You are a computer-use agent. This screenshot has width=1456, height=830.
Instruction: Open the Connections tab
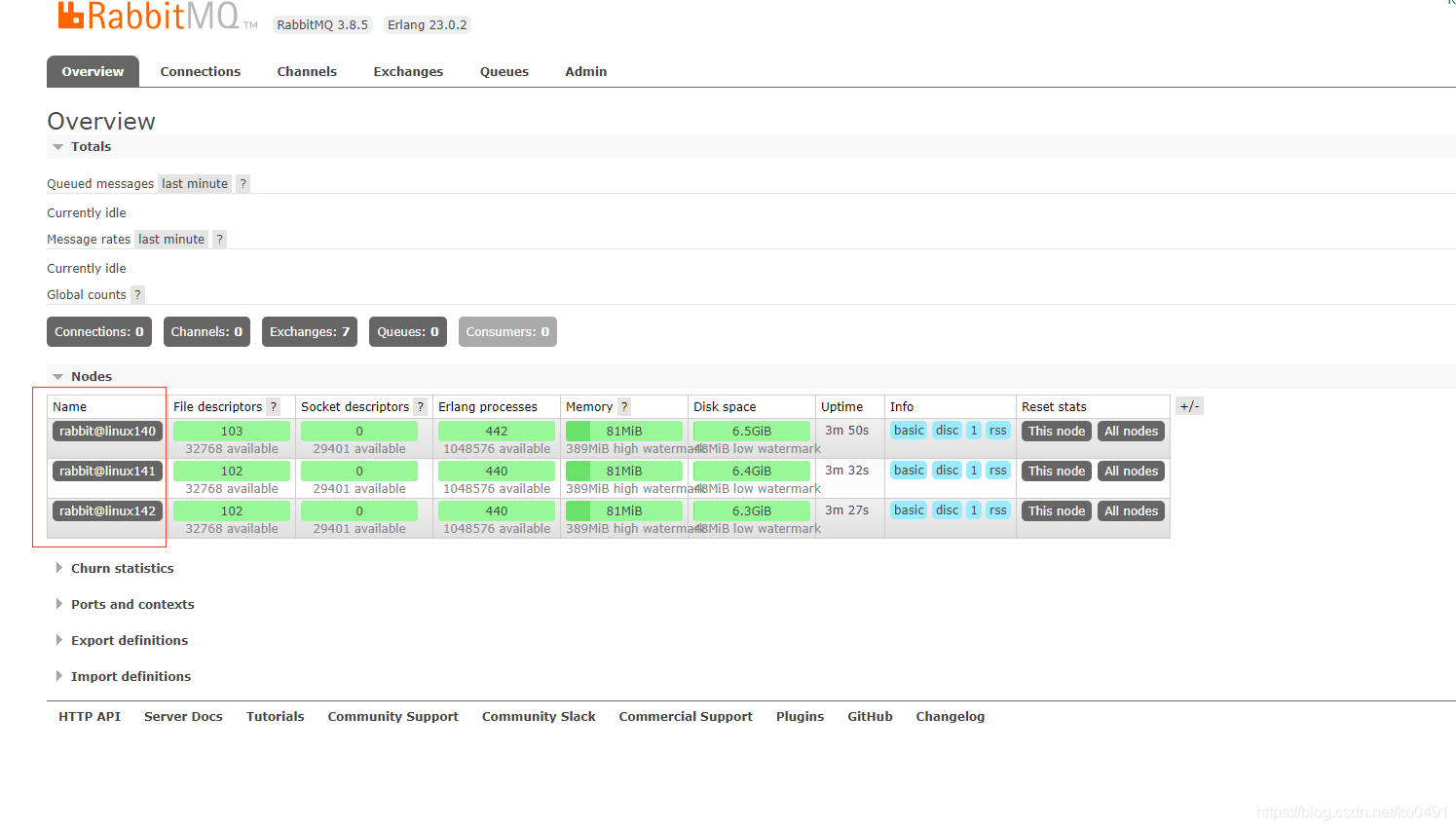click(201, 71)
